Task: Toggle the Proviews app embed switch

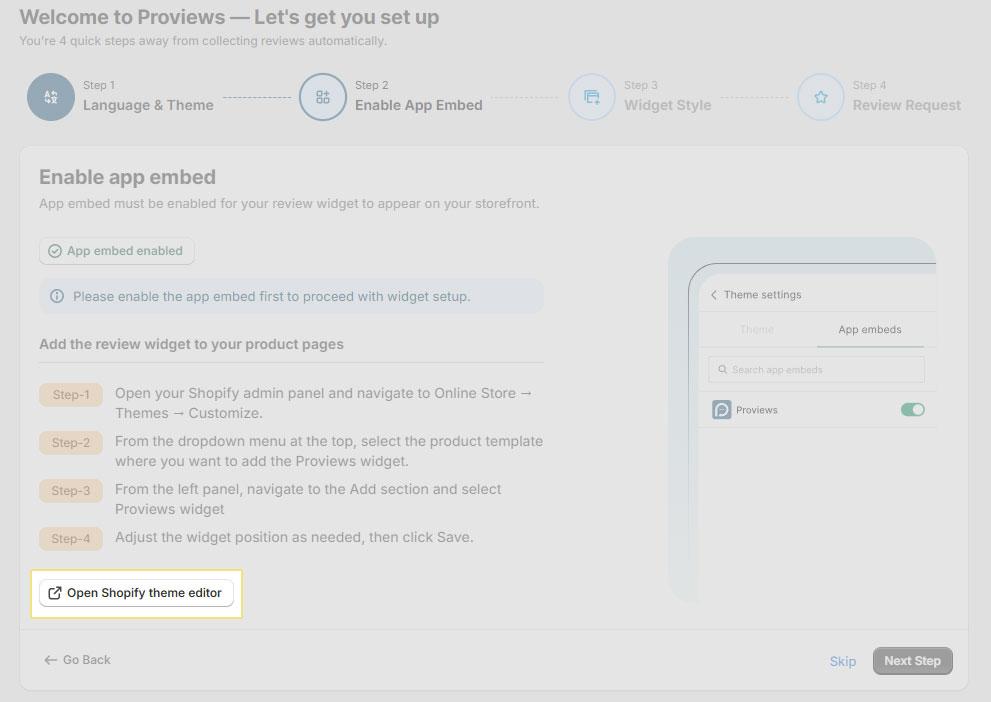Action: click(x=913, y=409)
